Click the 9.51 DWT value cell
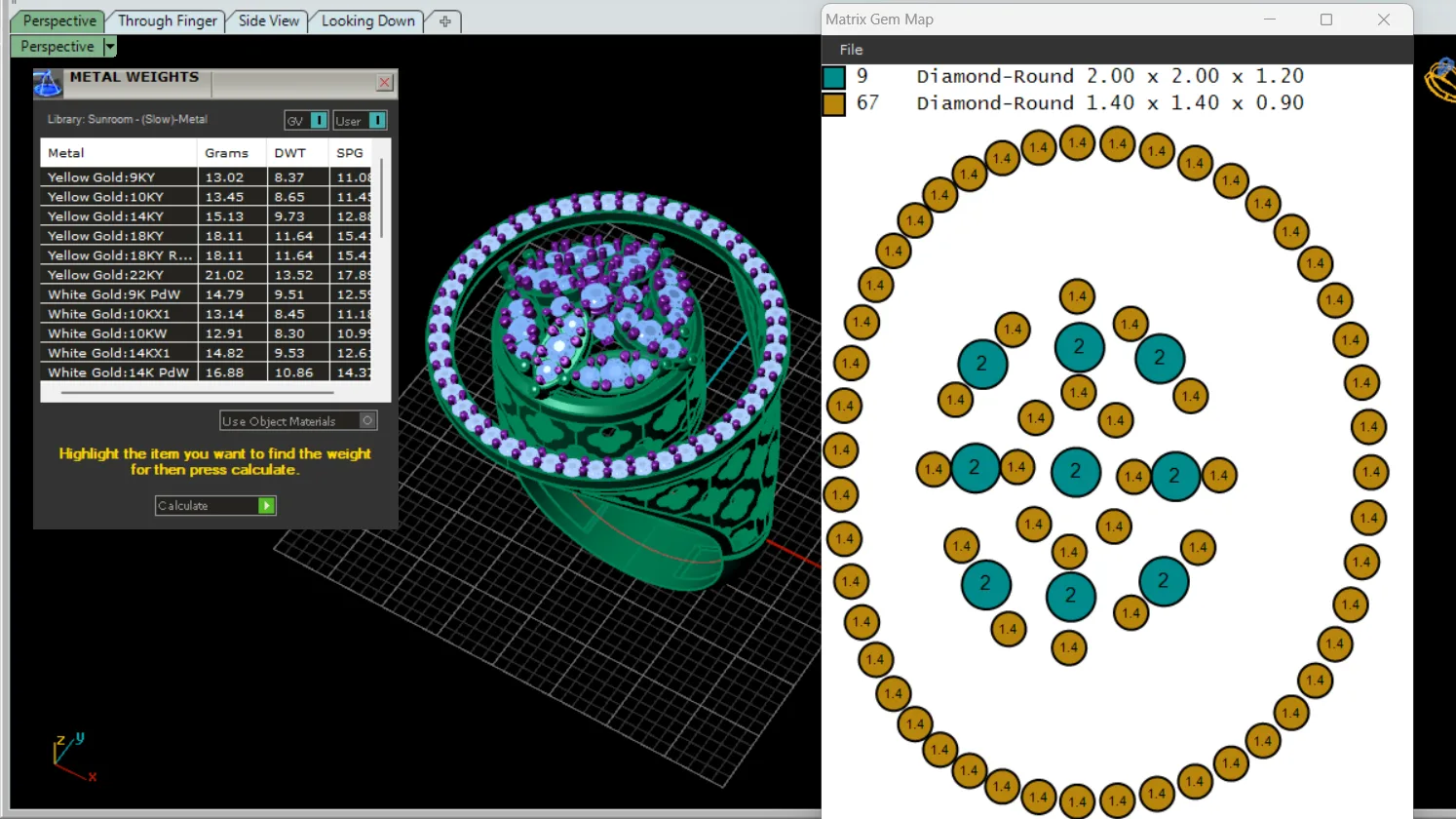 click(298, 294)
